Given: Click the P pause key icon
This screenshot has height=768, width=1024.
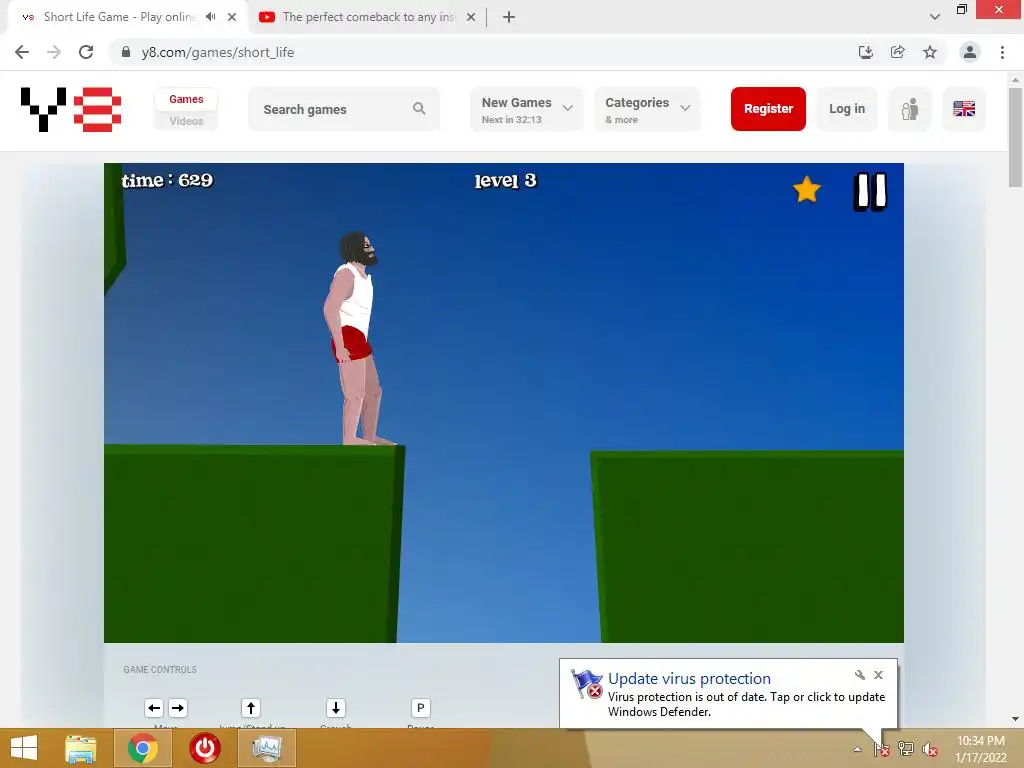Looking at the screenshot, I should (x=421, y=708).
